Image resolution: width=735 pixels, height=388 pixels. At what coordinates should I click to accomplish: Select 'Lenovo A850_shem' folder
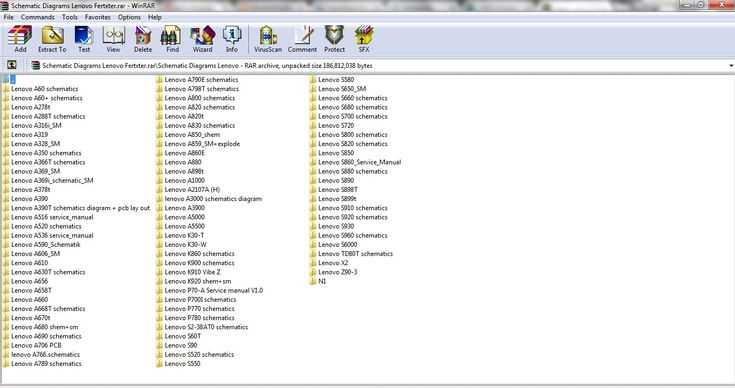pos(188,134)
